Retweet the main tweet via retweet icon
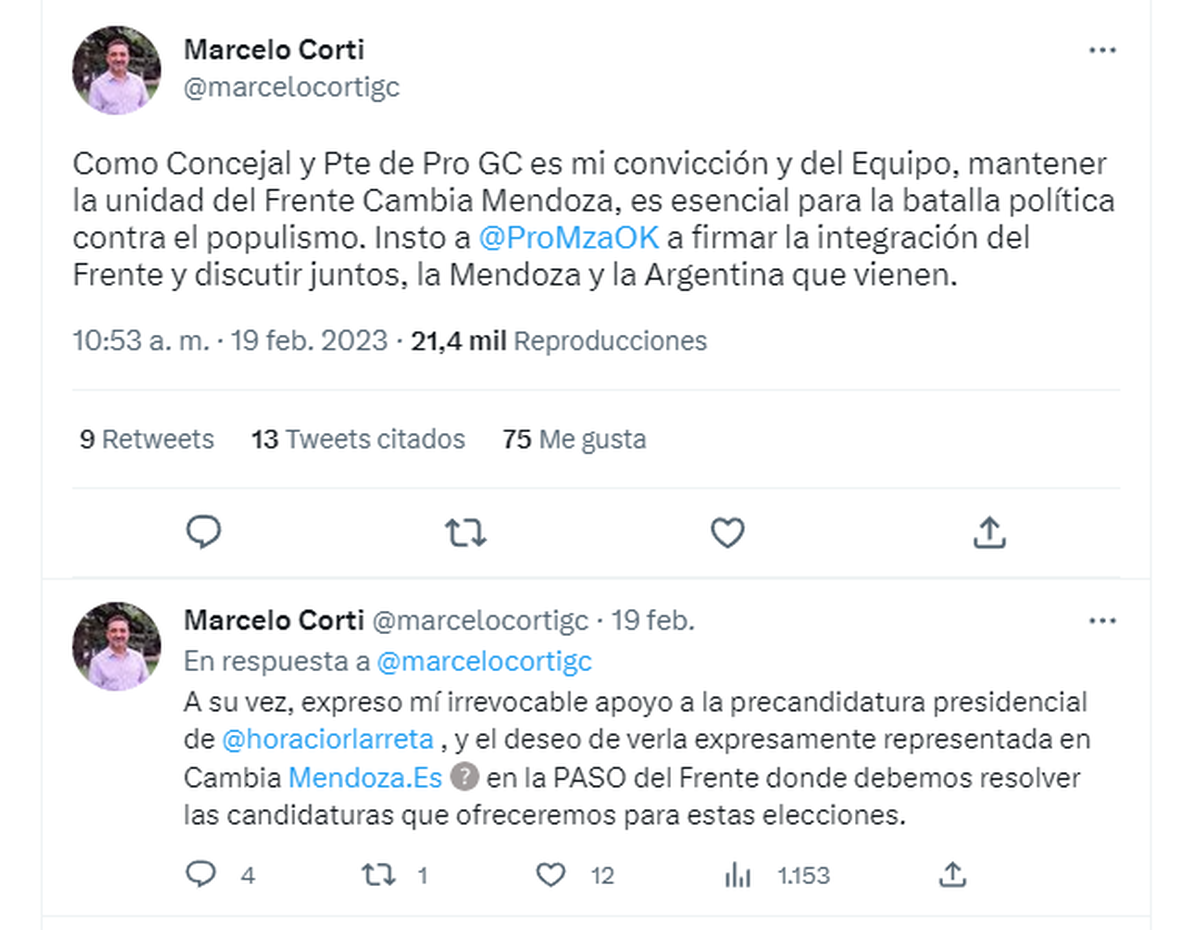The height and width of the screenshot is (930, 1200). coord(465,533)
